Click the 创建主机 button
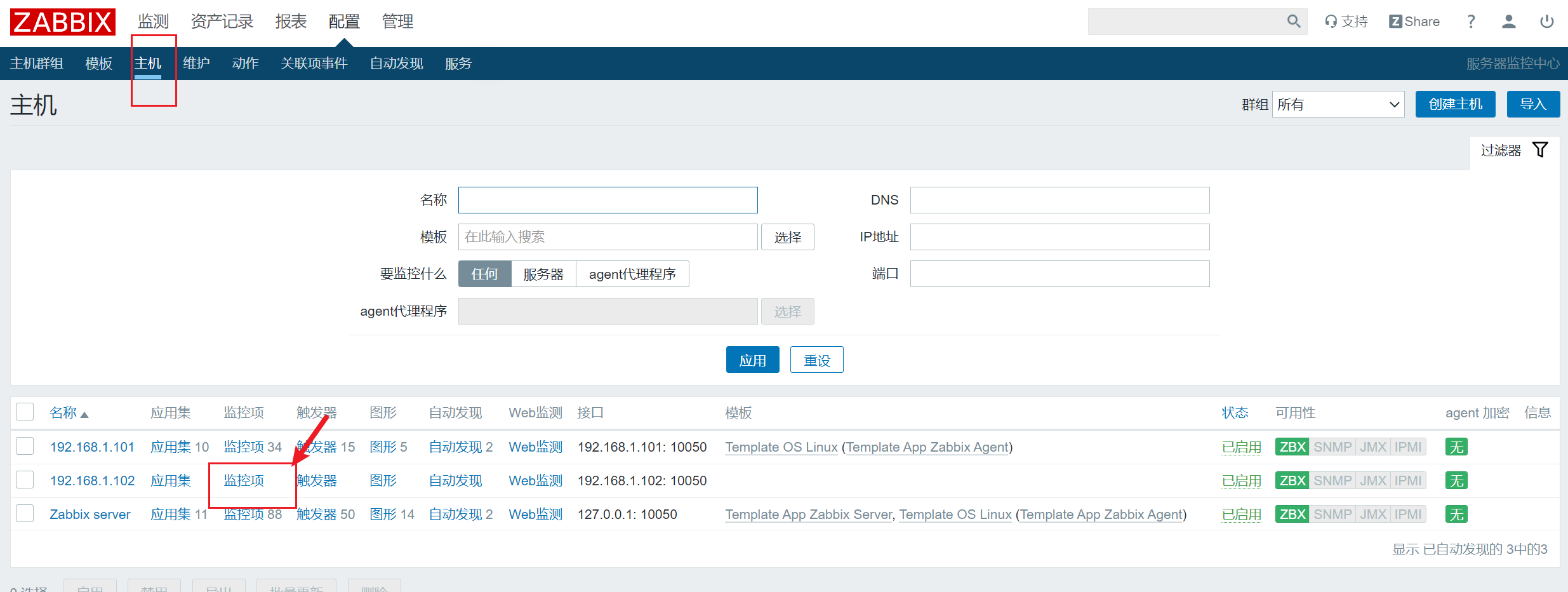The image size is (1568, 592). click(1456, 104)
